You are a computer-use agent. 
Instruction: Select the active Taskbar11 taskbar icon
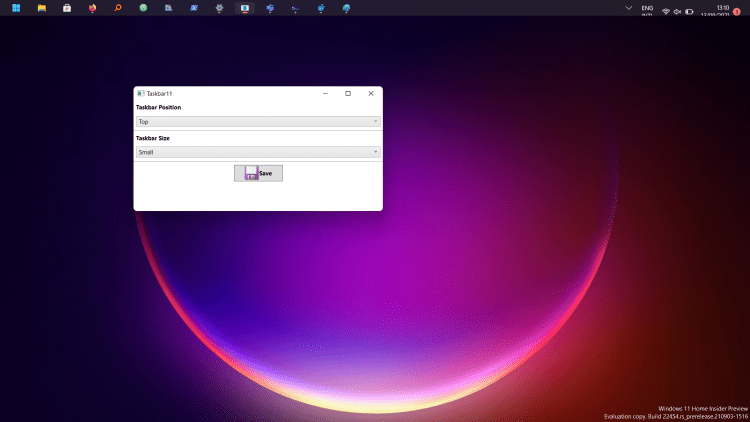245,8
